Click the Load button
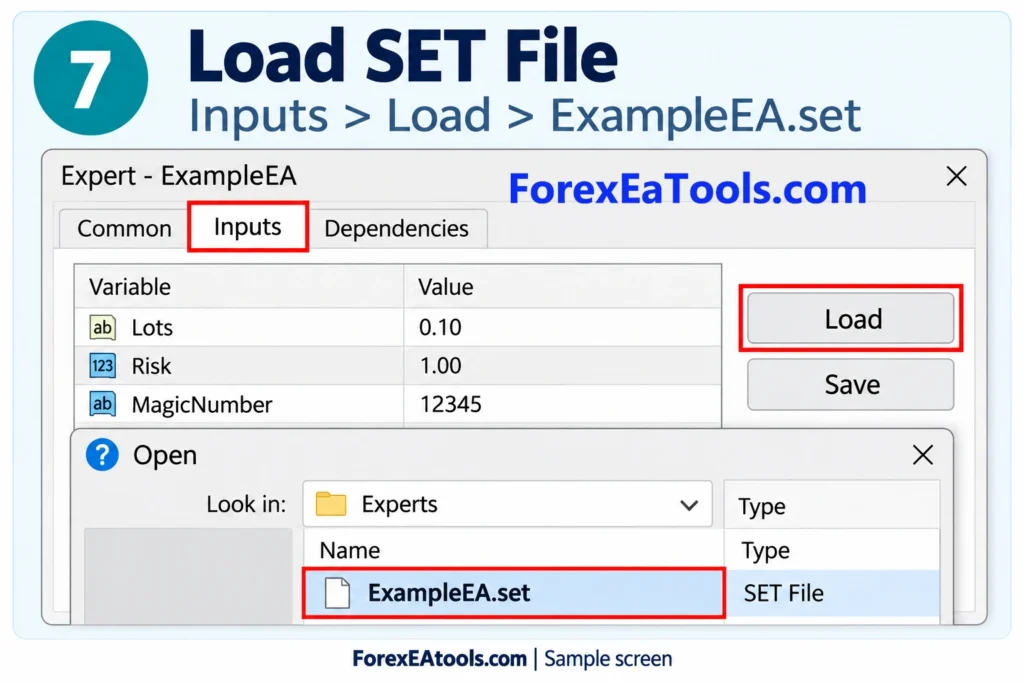The width and height of the screenshot is (1024, 683). point(851,319)
